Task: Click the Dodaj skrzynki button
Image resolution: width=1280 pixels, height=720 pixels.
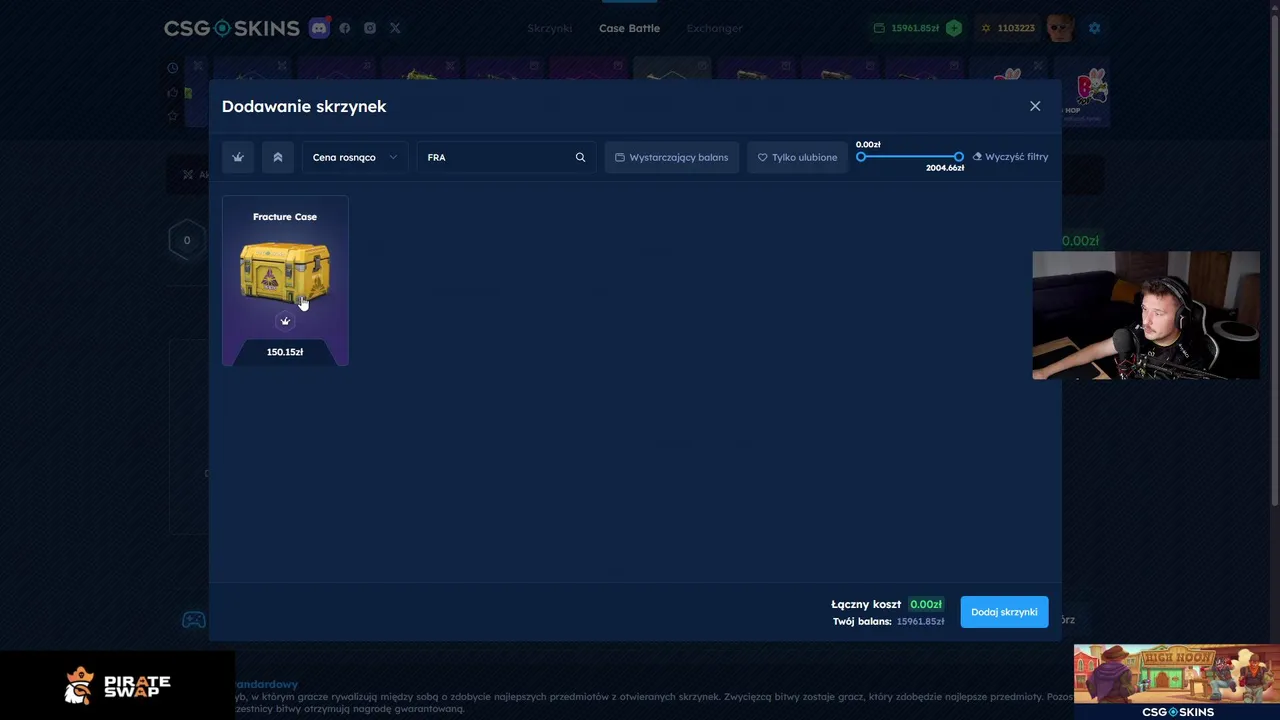Action: pos(1004,612)
